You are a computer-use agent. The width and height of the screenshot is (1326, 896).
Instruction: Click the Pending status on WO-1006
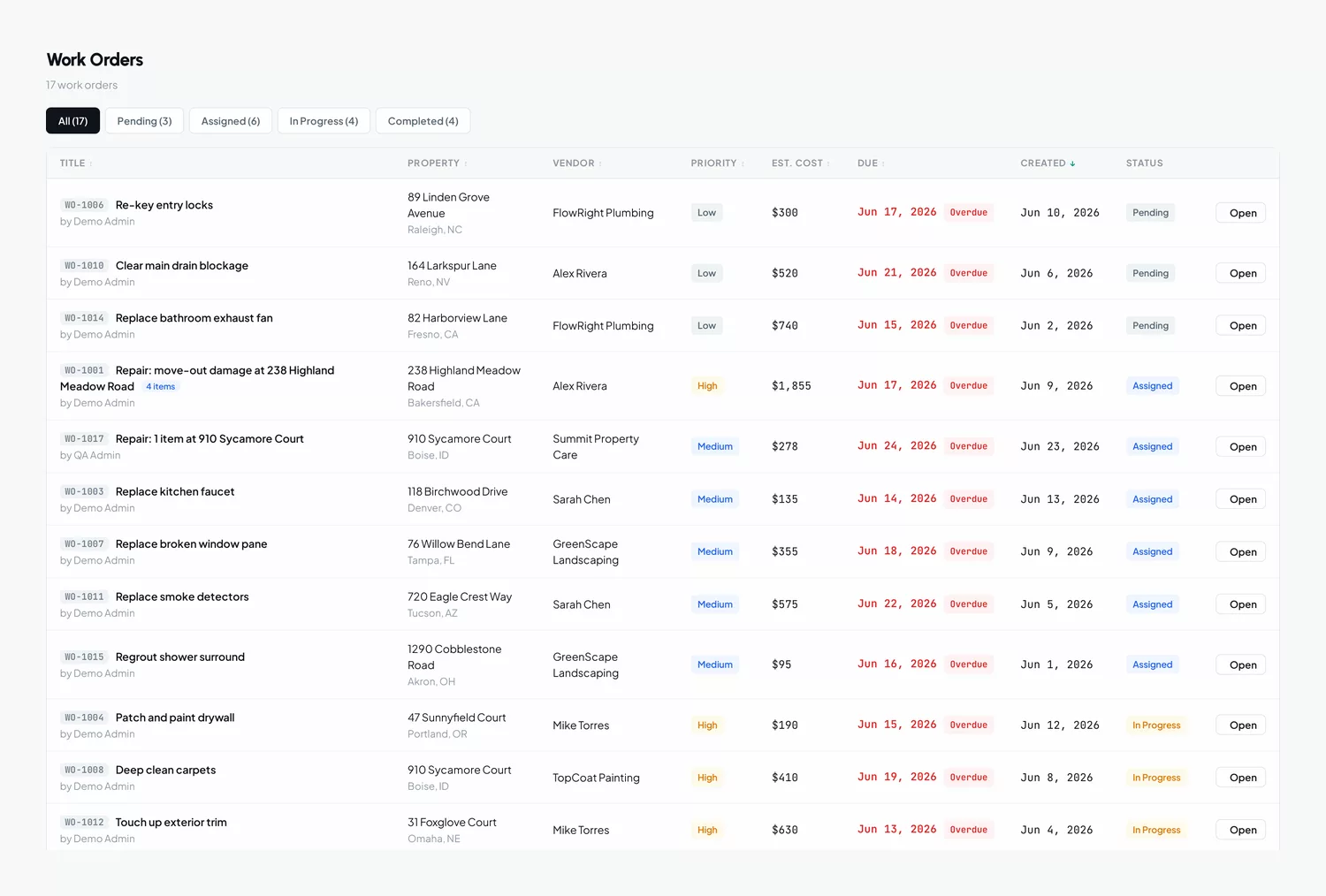1150,213
